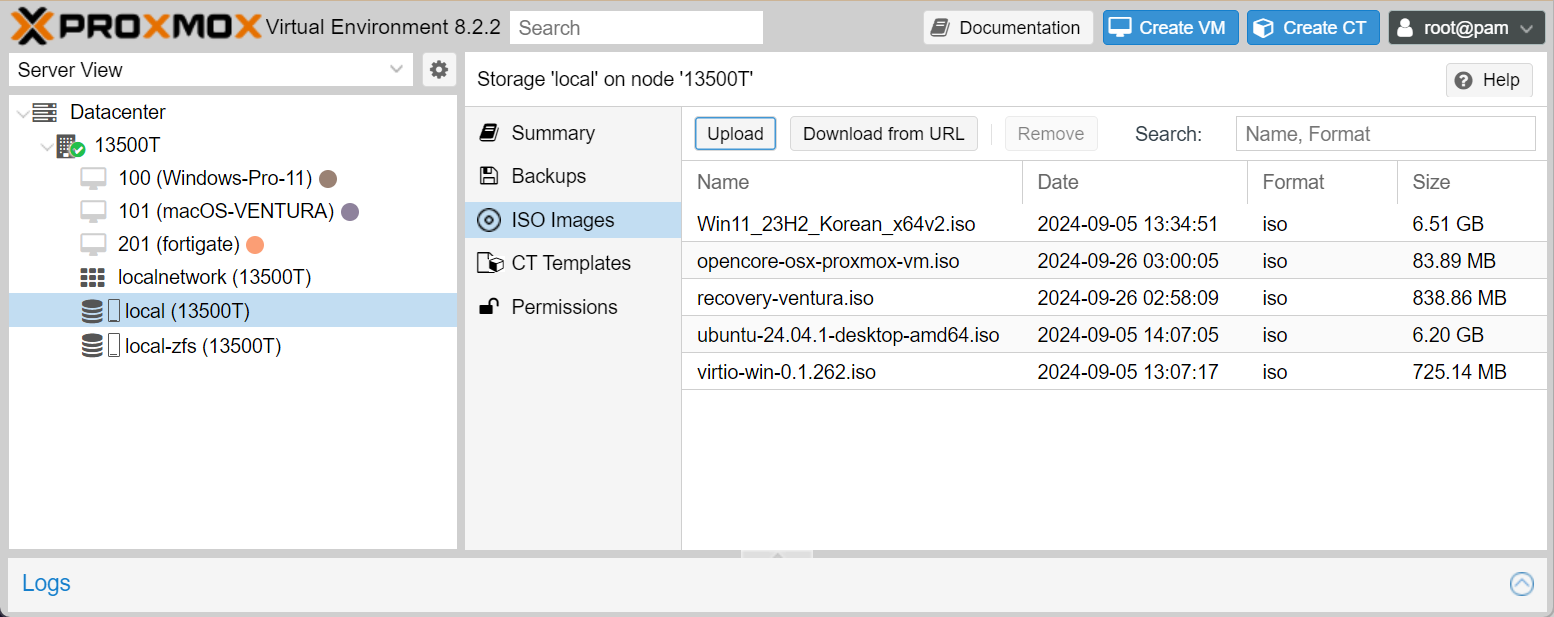Click Create CT button
This screenshot has width=1554, height=617.
coord(1313,28)
